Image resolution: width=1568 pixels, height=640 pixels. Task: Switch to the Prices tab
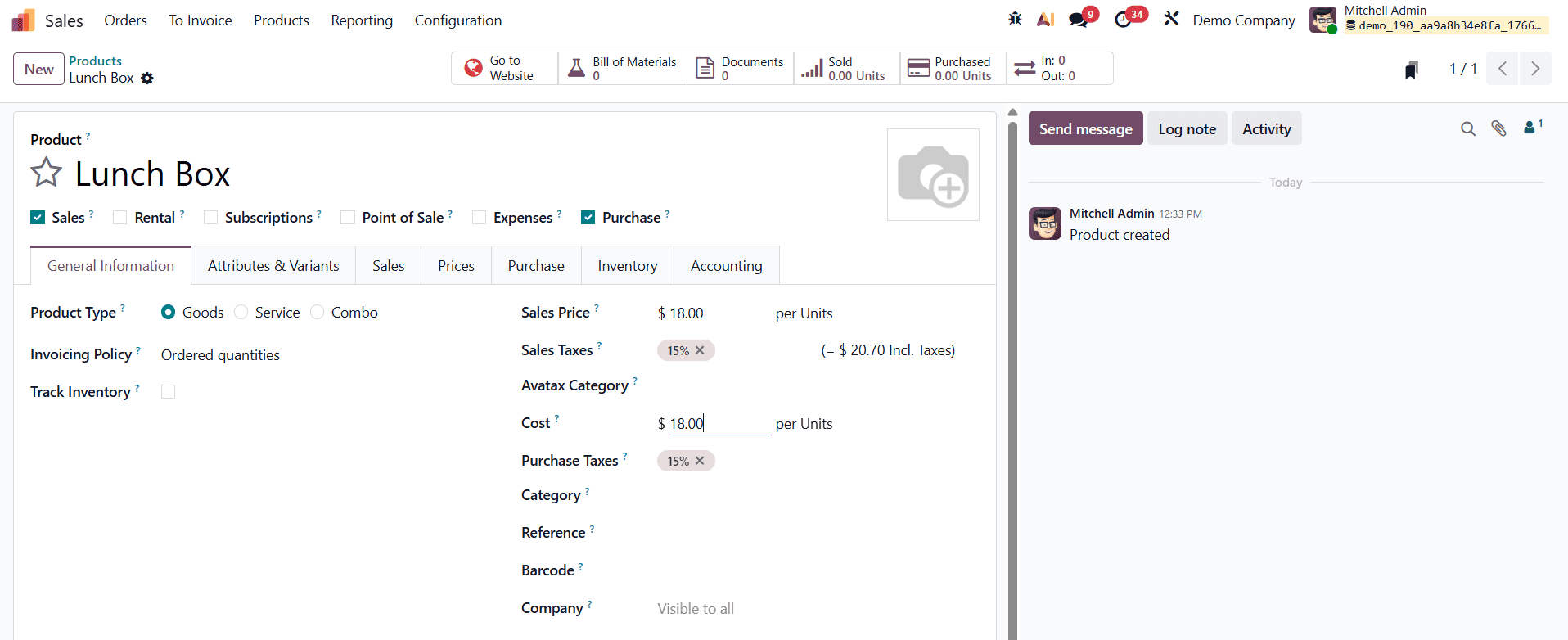click(x=456, y=265)
